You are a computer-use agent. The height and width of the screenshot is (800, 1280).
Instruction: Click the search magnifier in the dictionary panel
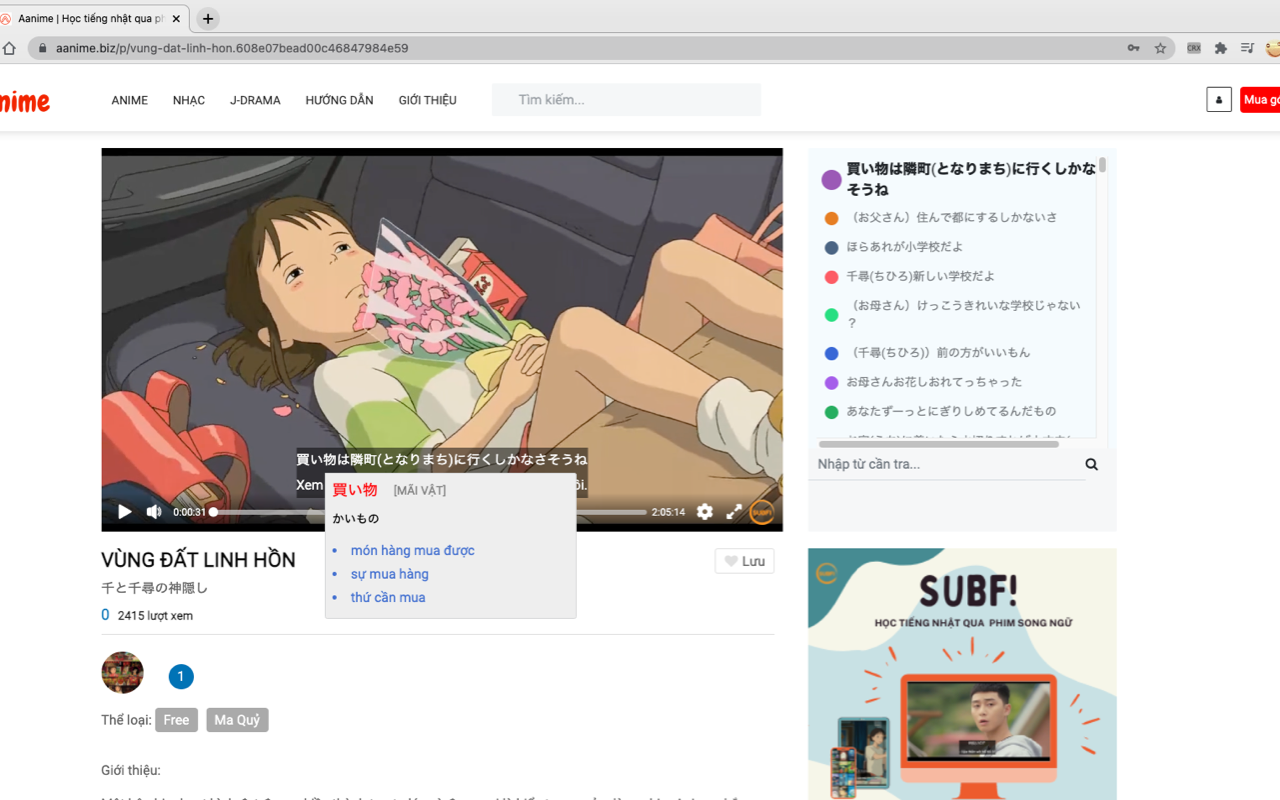[1090, 463]
